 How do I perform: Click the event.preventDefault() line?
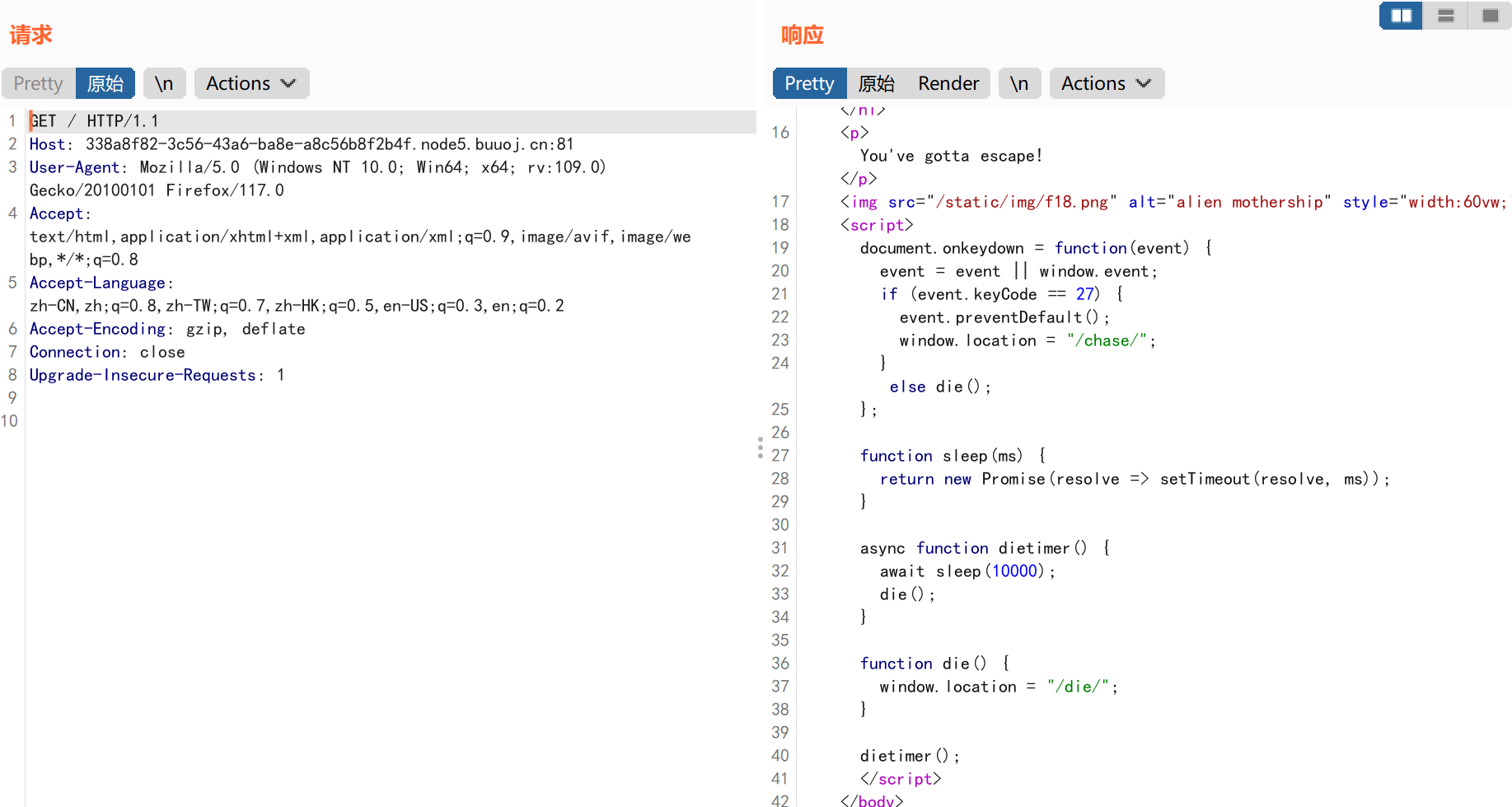(x=1004, y=317)
